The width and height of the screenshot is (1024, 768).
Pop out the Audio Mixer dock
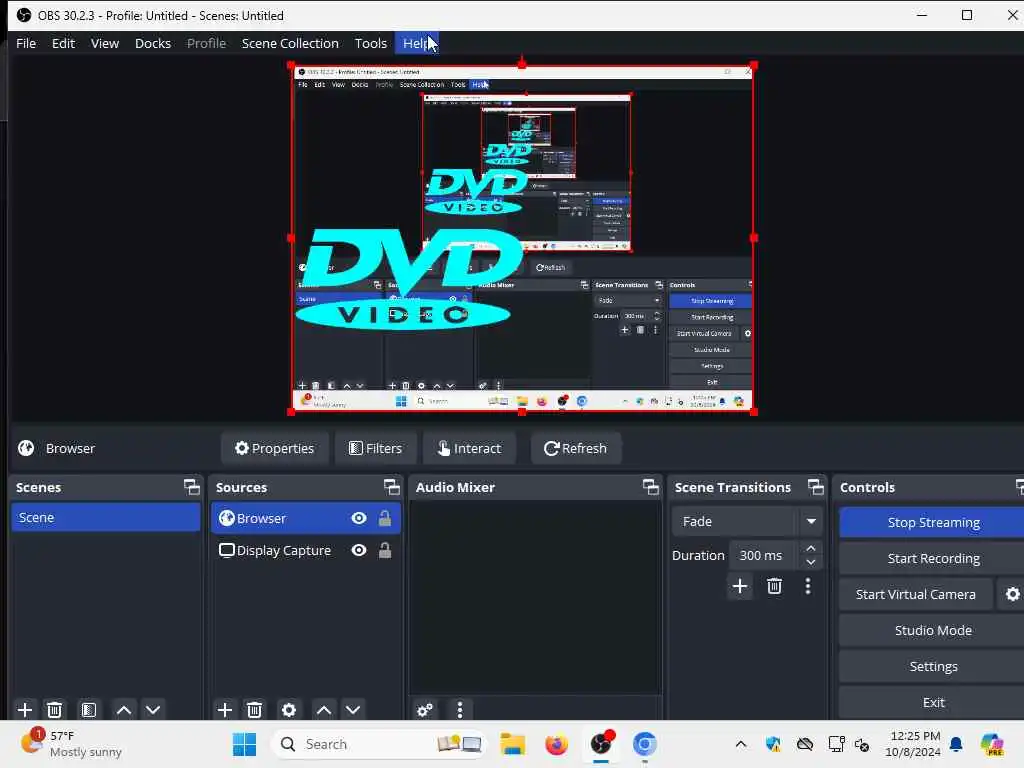650,487
